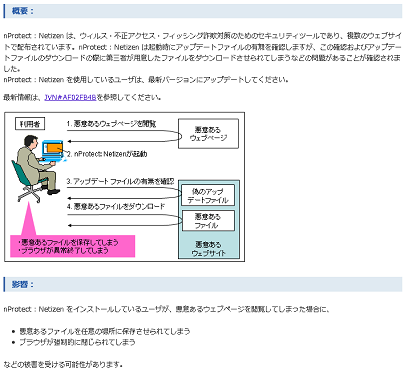Click the 利用者 label box
This screenshot has width=404, height=375.
[30, 124]
